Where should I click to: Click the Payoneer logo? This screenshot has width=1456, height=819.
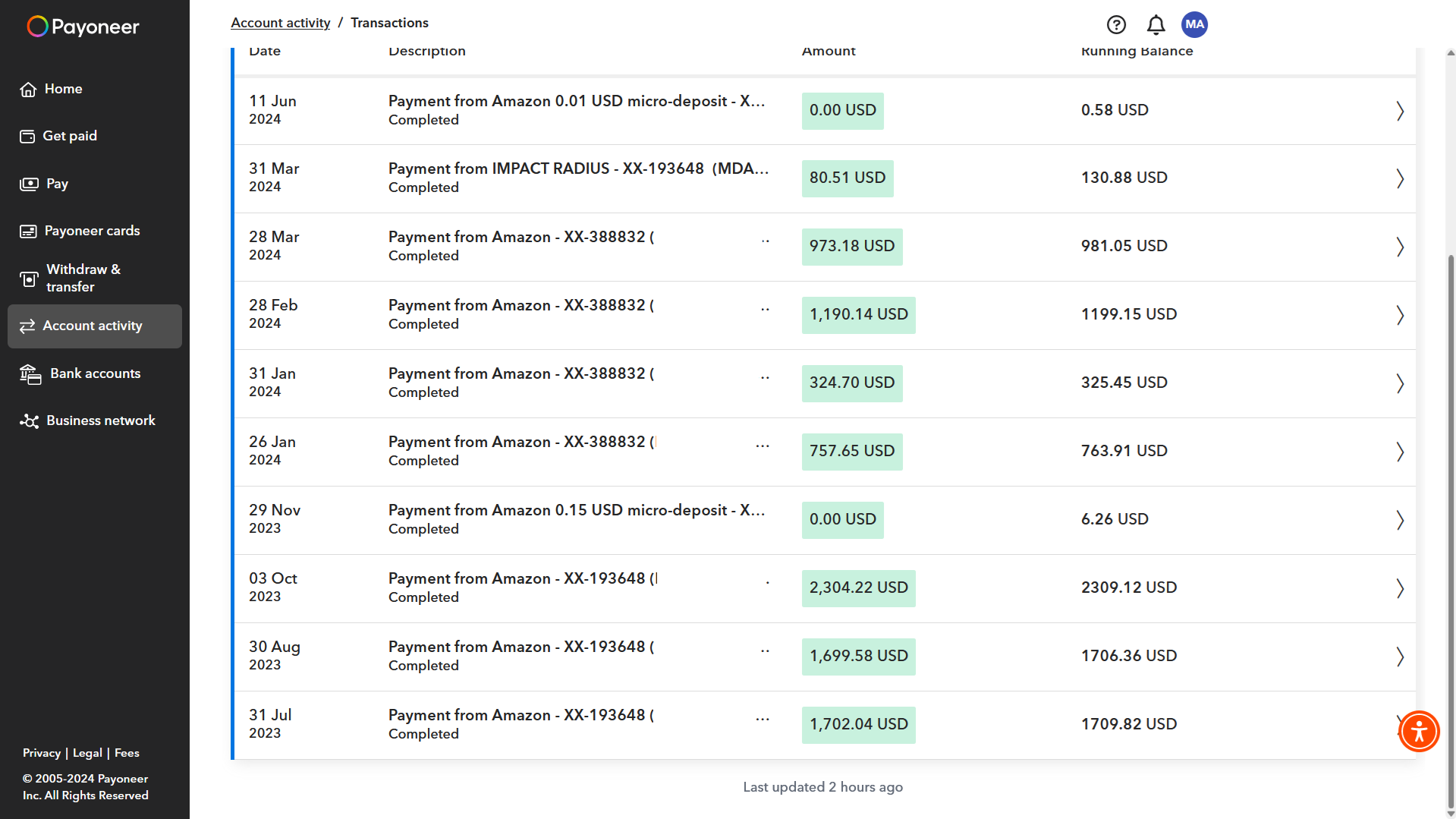coord(83,27)
